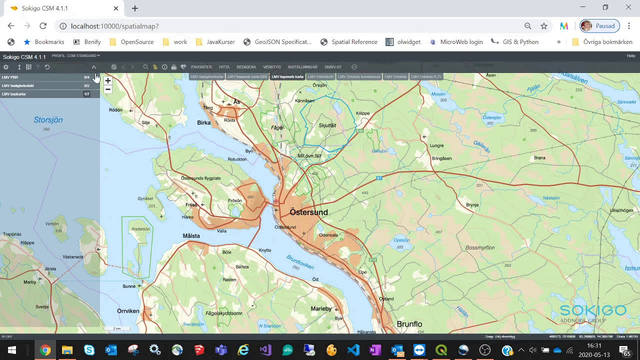Viewport: 640px width, 360px height.
Task: Open a new browser tab
Action: pyautogui.click(x=135, y=8)
